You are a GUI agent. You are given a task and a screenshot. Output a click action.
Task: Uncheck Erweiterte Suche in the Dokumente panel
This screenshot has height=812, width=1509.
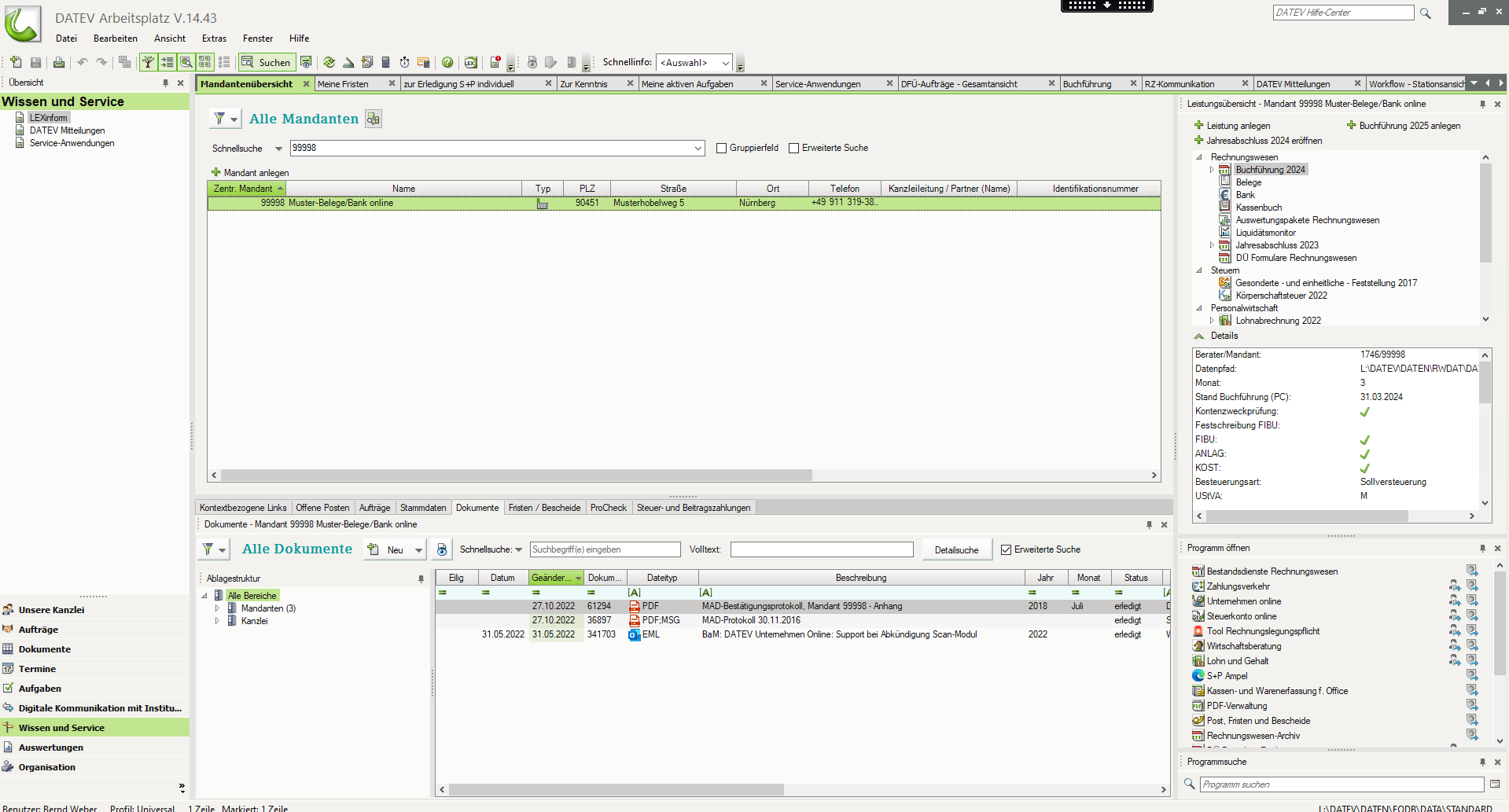click(x=1006, y=549)
